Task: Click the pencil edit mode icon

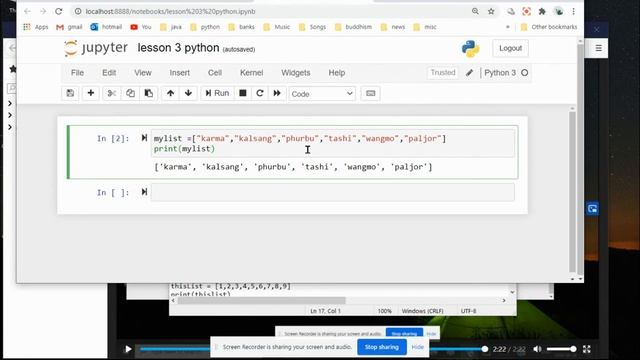Action: 469,73
